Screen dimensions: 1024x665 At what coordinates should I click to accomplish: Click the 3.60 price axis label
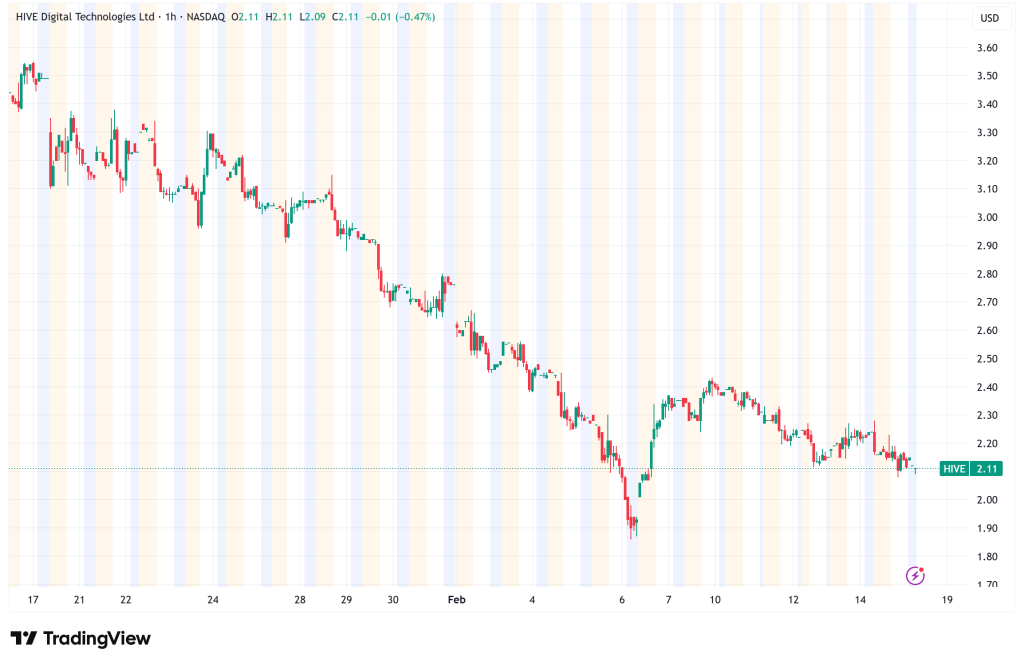[988, 48]
